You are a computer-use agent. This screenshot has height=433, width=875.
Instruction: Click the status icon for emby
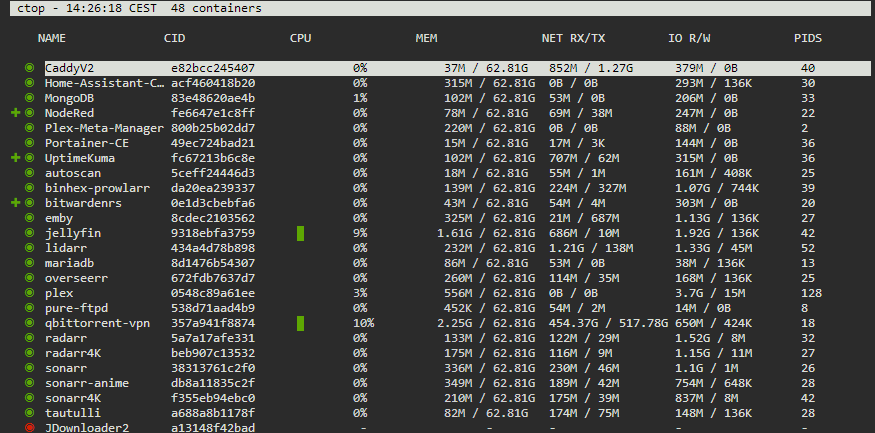30,218
